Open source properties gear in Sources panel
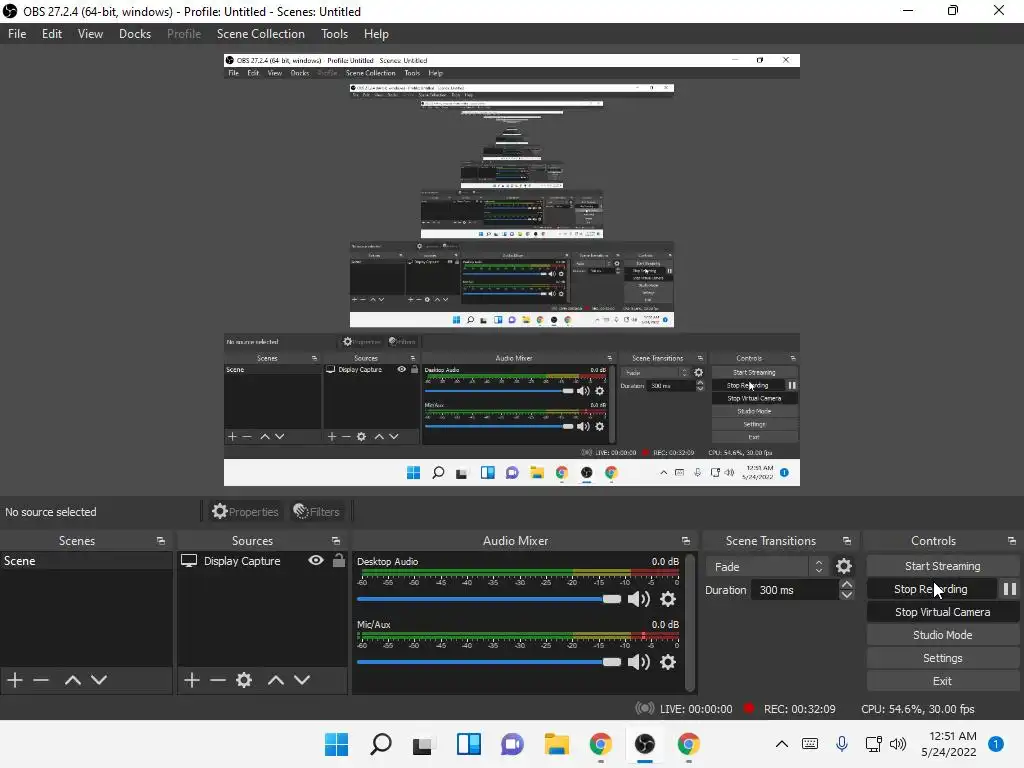Screen dimensions: 1024x768 pyautogui.click(x=244, y=680)
